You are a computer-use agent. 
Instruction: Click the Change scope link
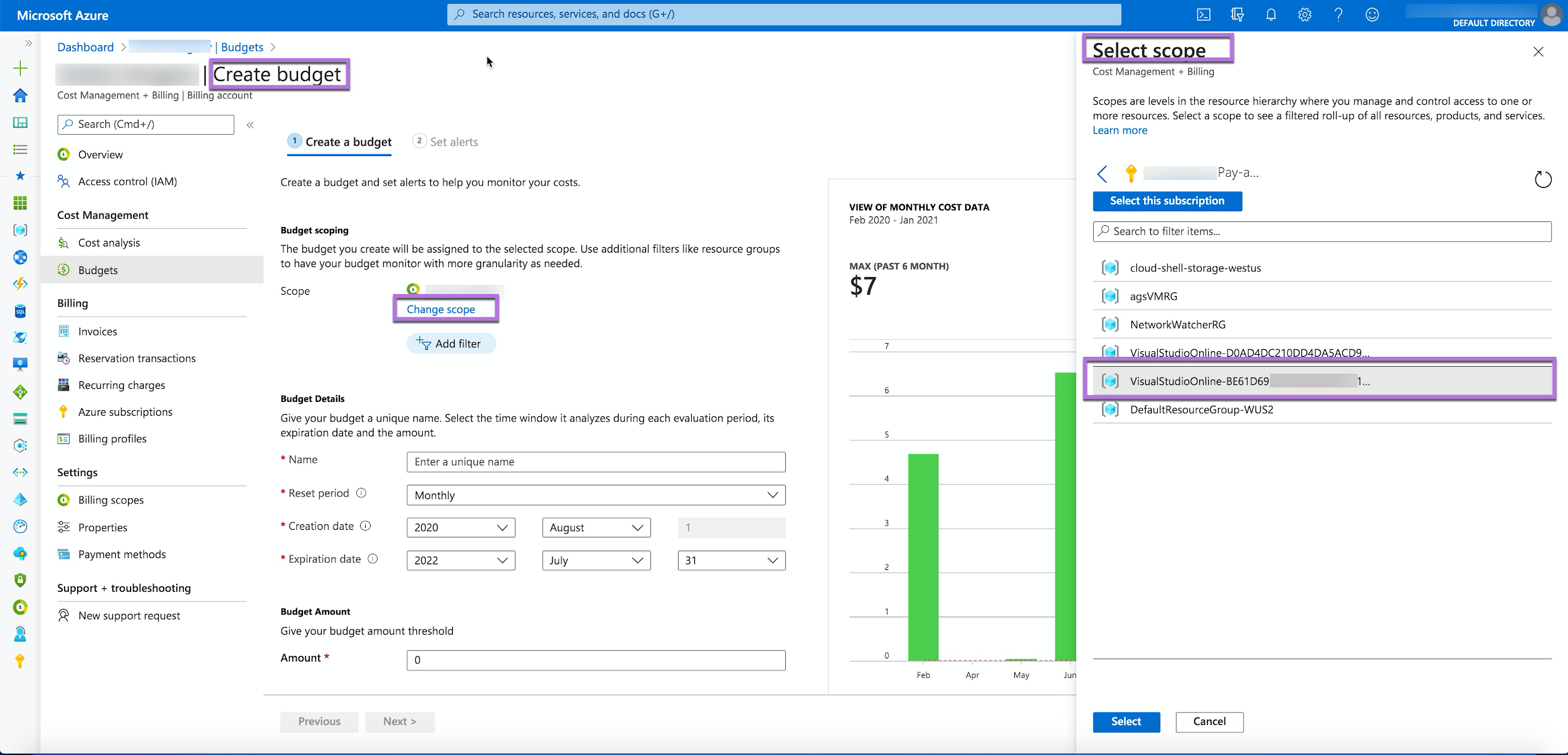tap(441, 310)
